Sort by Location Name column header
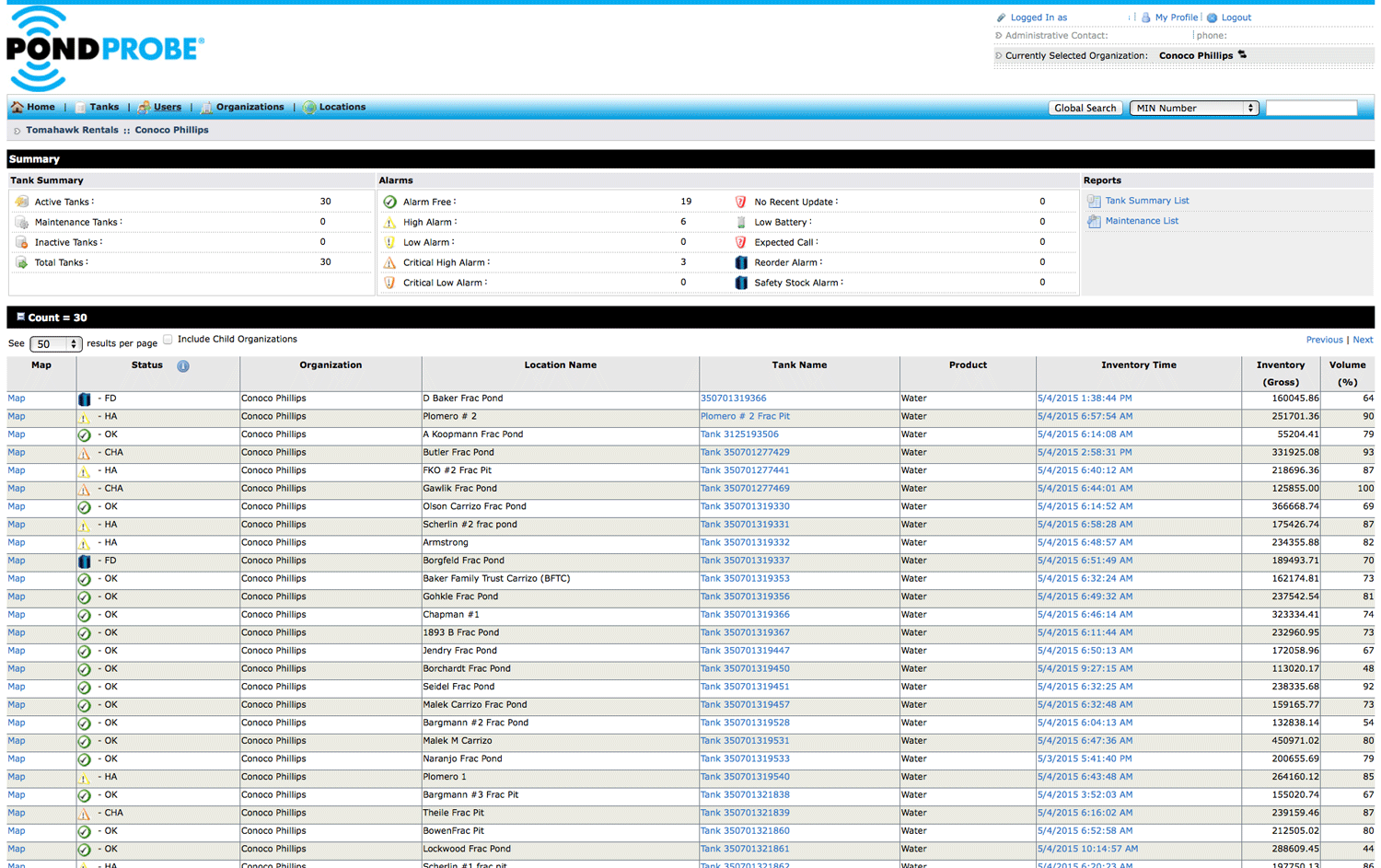 560,365
